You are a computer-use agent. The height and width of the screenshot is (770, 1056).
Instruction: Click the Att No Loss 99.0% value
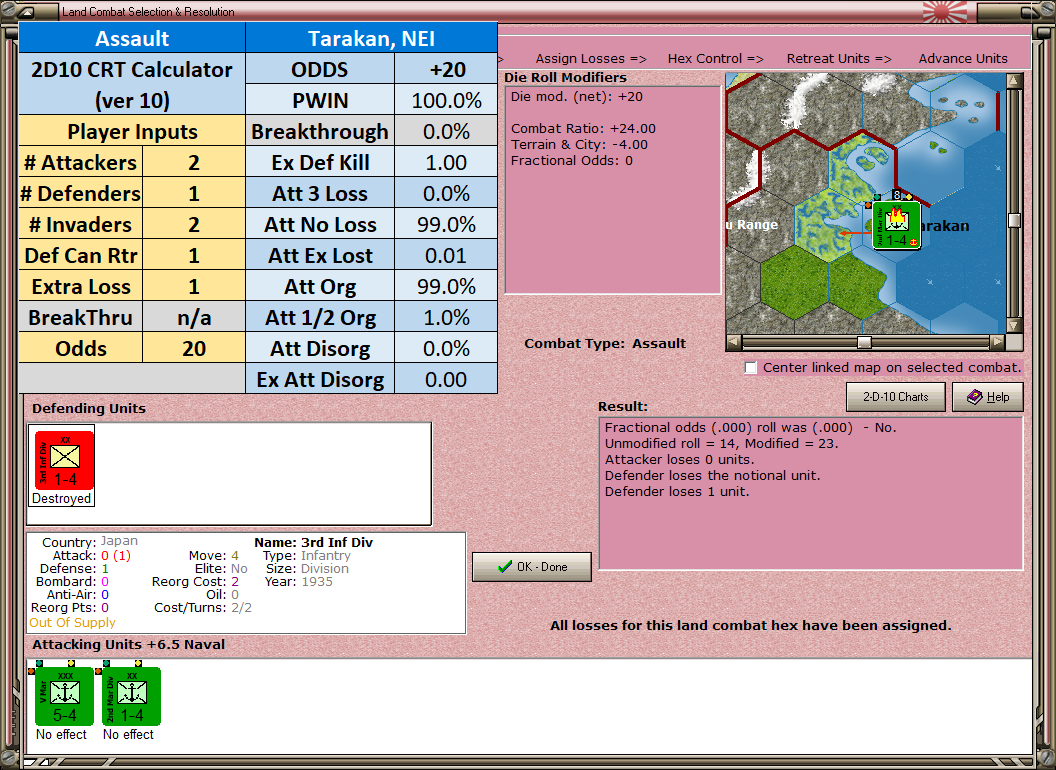pos(446,224)
